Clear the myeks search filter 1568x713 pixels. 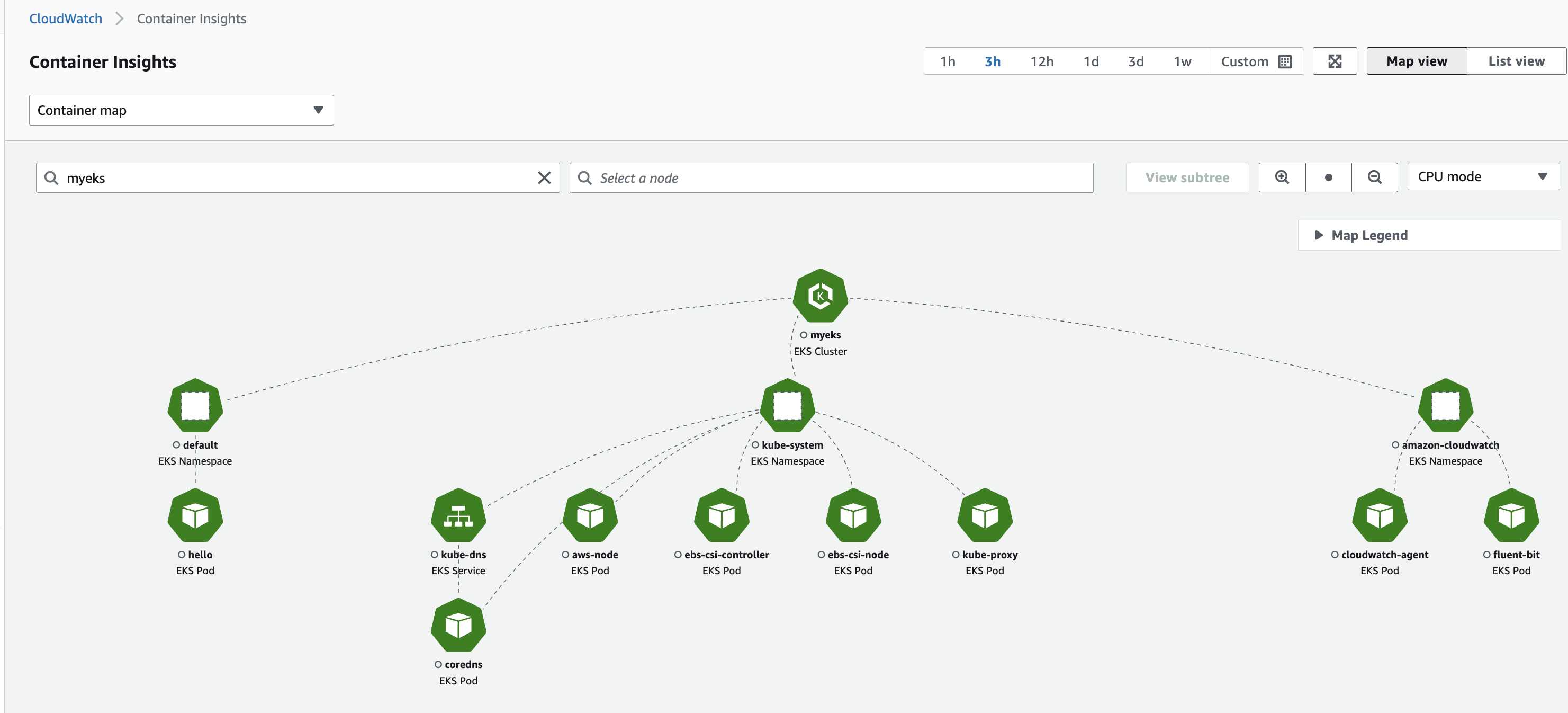(x=544, y=178)
